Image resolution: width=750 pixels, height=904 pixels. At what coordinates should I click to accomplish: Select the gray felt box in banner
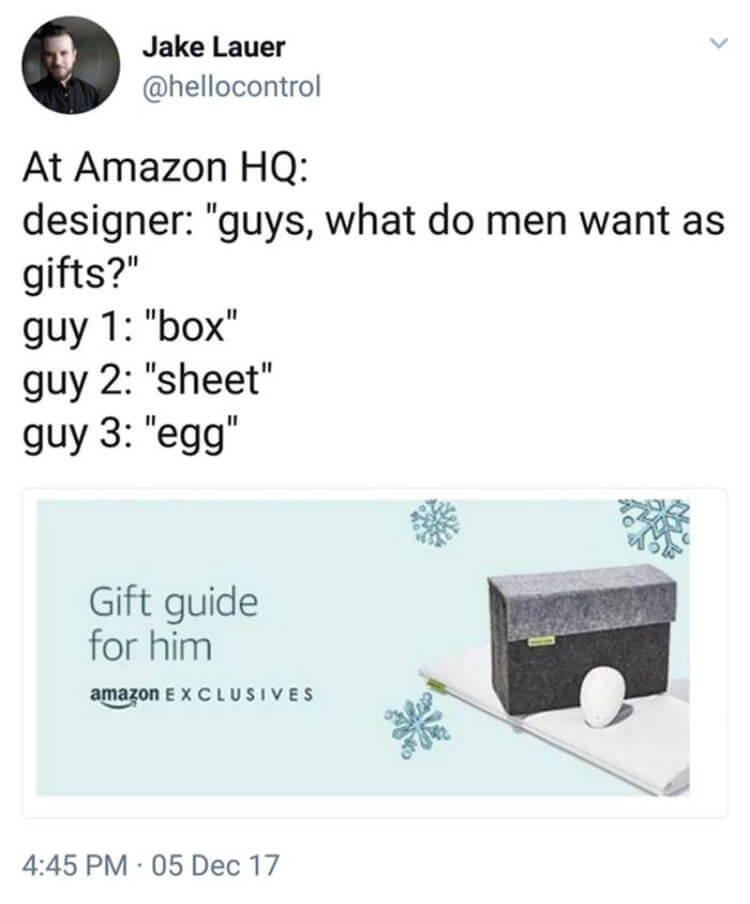[x=582, y=637]
